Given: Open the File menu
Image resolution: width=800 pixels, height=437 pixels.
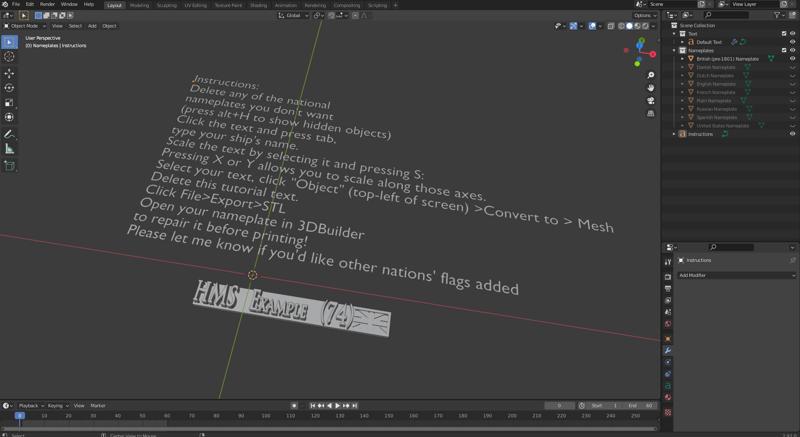Looking at the screenshot, I should 16,4.
